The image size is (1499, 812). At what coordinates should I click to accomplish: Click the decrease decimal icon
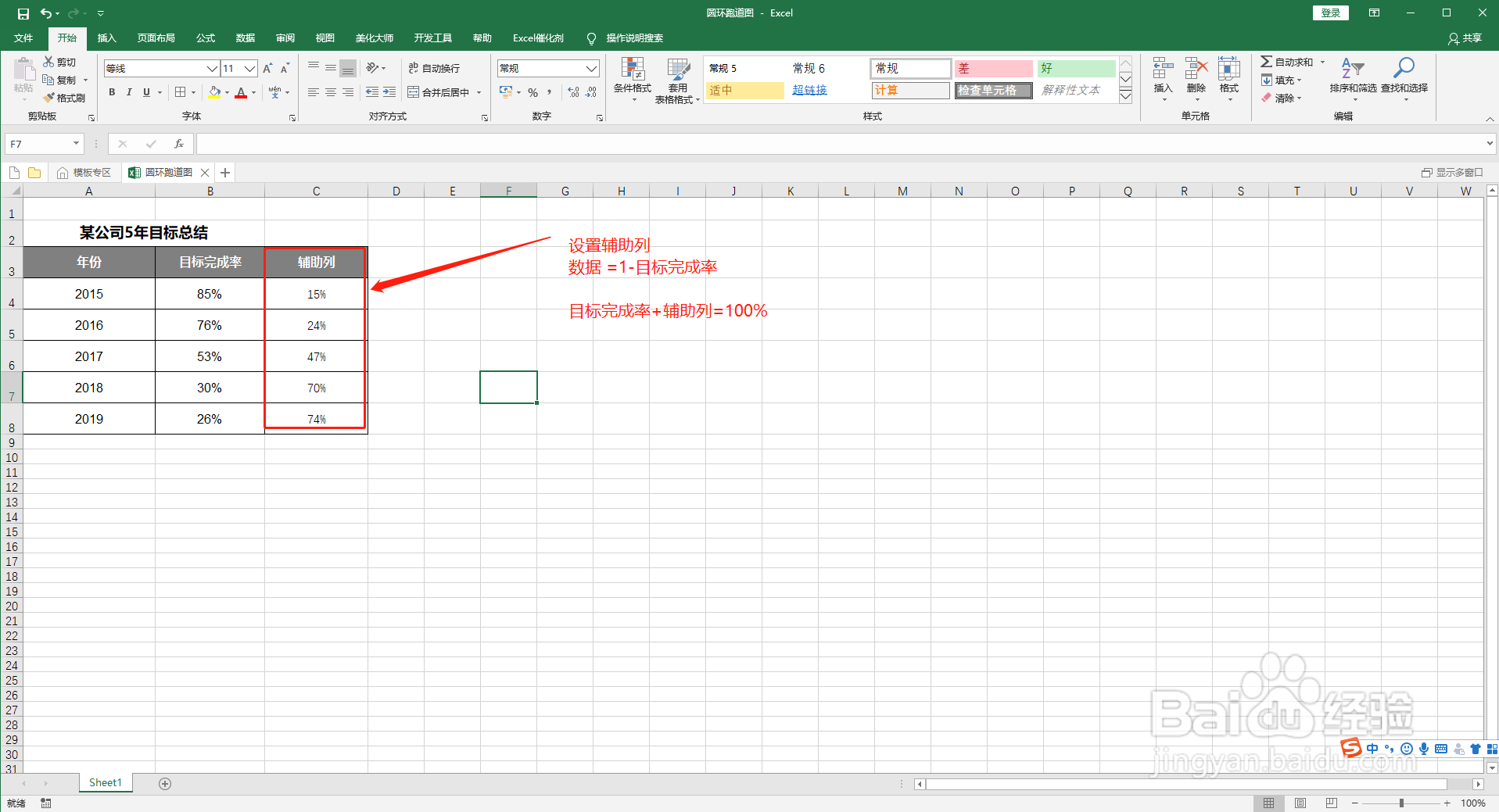pos(591,92)
